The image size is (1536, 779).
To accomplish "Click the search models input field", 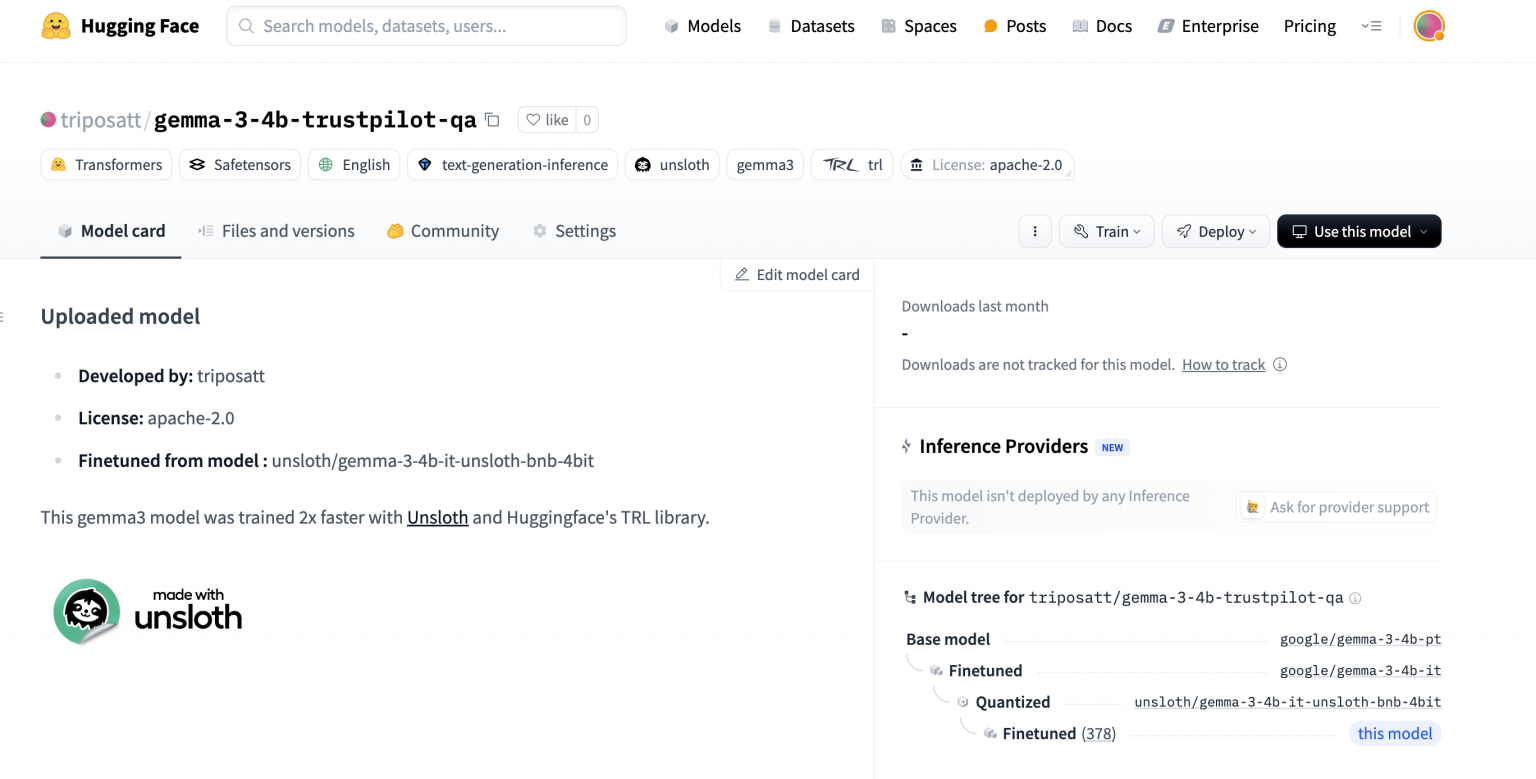I will 426,25.
